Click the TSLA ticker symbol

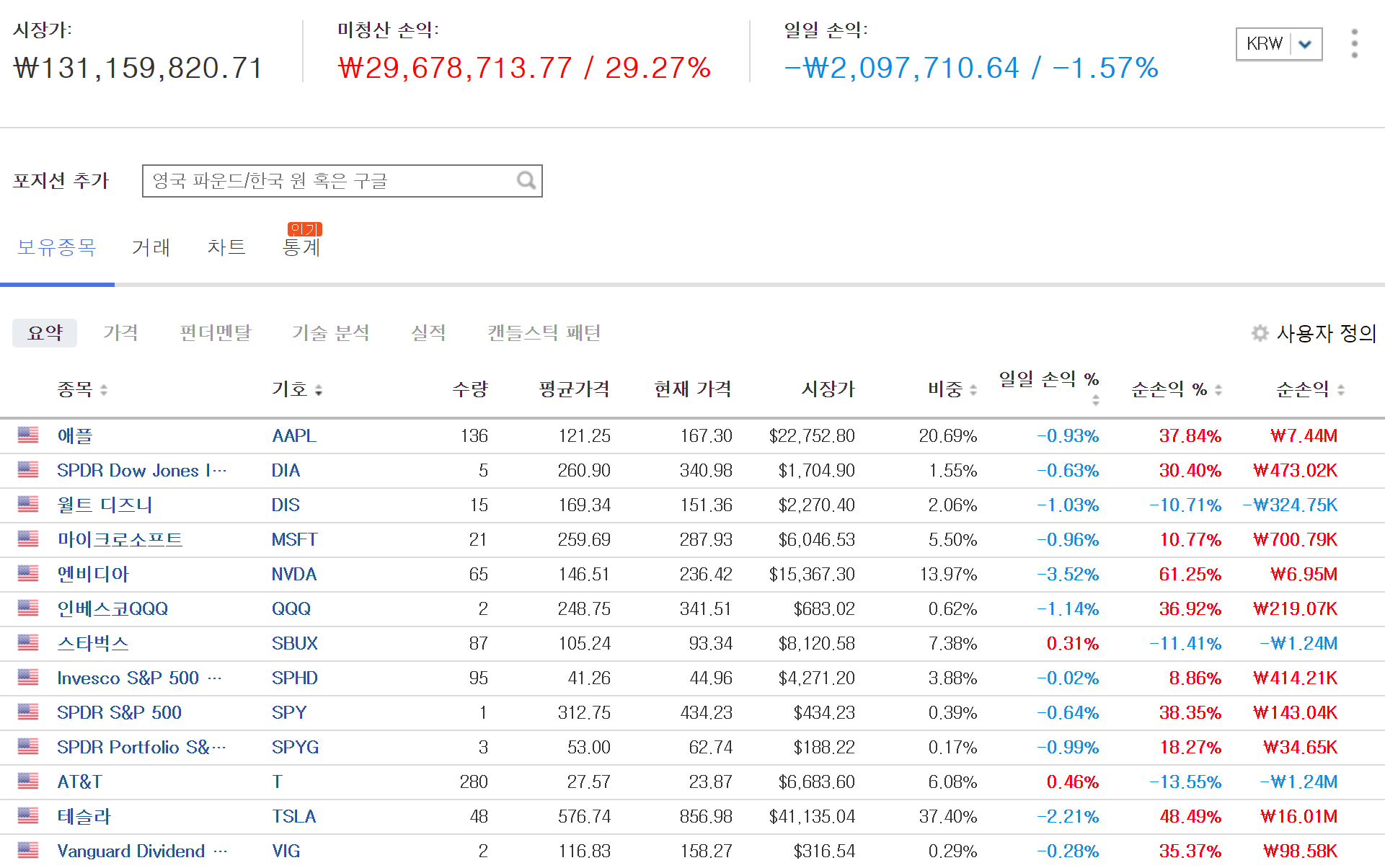(x=294, y=816)
